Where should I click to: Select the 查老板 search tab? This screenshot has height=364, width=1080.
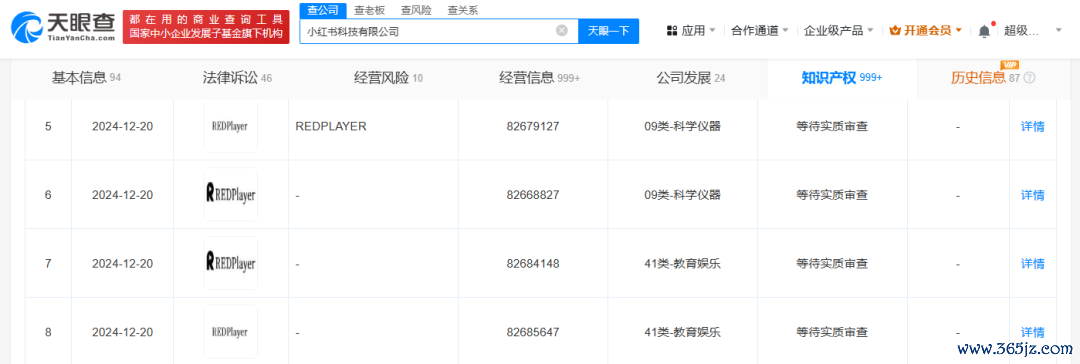370,10
